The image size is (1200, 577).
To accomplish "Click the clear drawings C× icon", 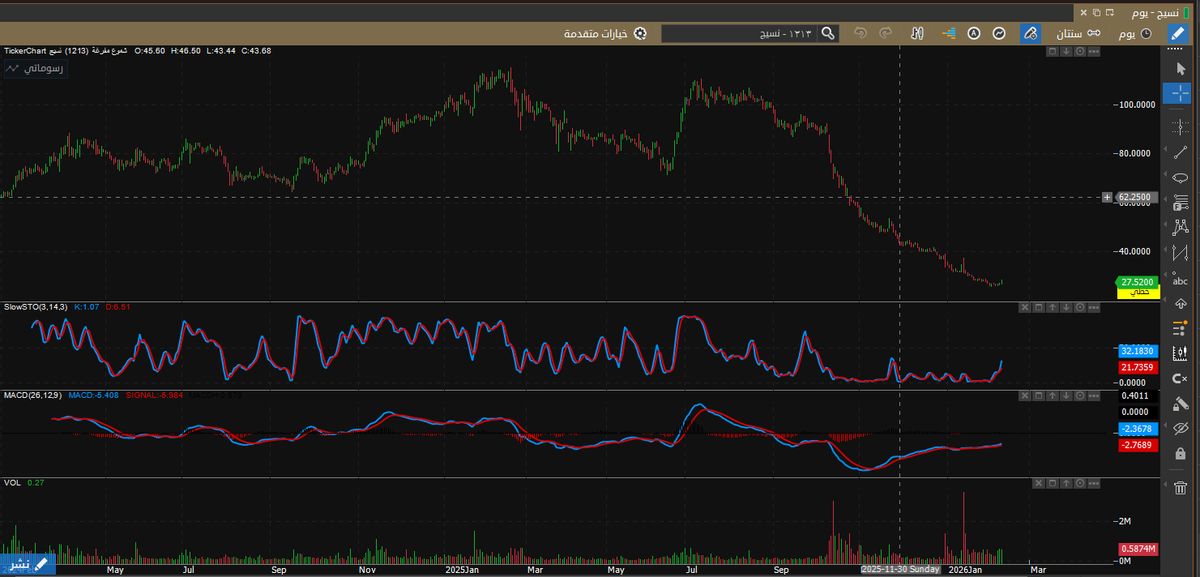I will point(1180,379).
